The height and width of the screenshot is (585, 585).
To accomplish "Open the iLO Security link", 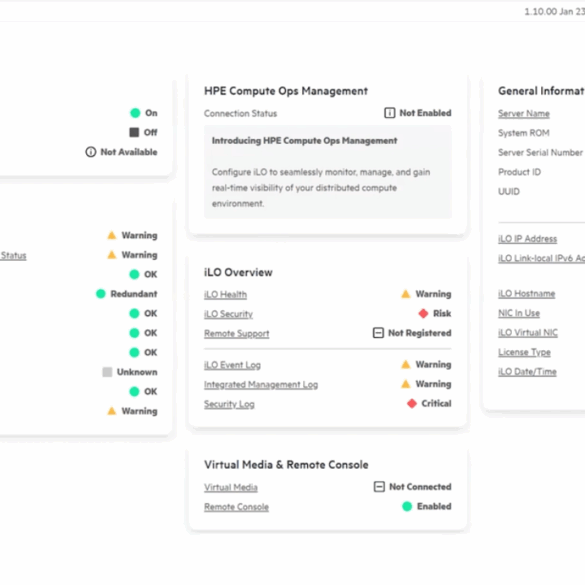I will (x=228, y=314).
